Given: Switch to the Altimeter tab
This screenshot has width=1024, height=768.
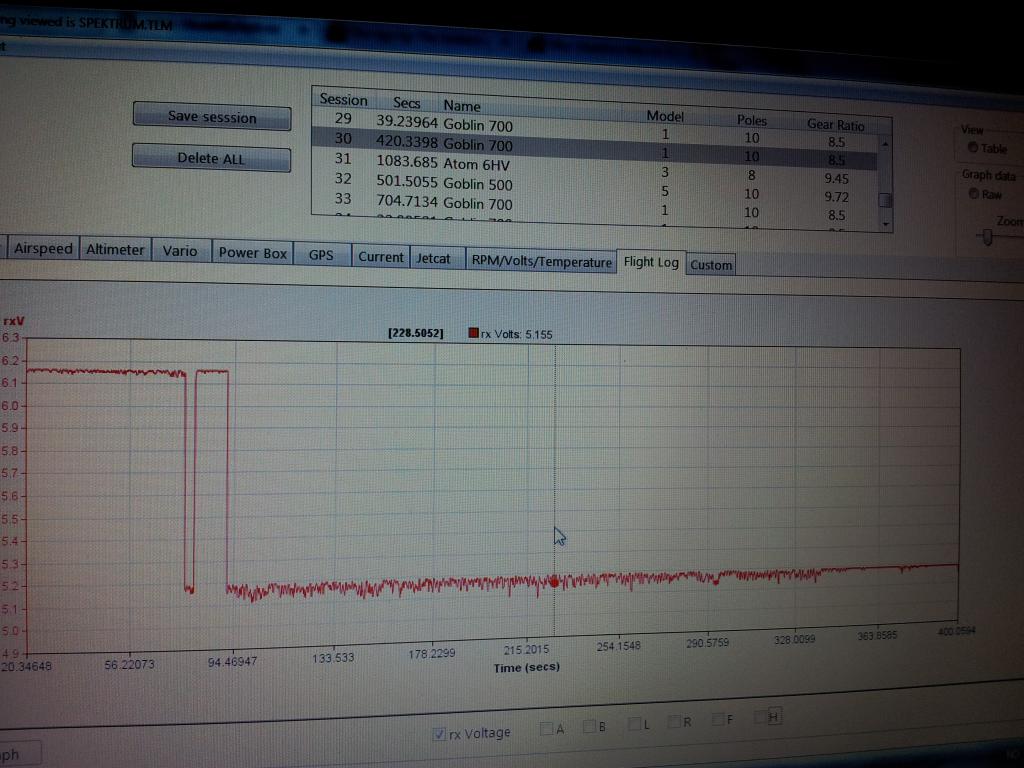Looking at the screenshot, I should (115, 250).
